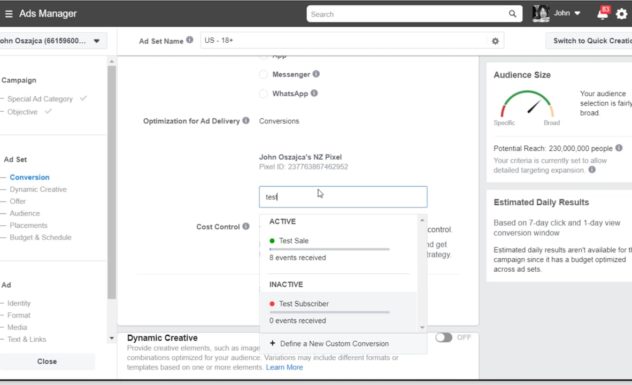This screenshot has height=385, width=632.
Task: Open Text & Links in sidebar
Action: coord(27,339)
